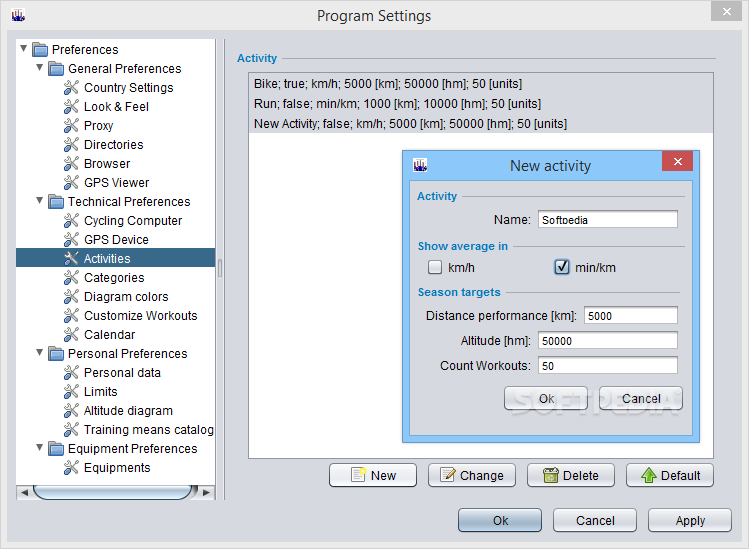Screen dimensions: 749x549
Task: Click the Personal Preferences folder icon
Action: coord(56,354)
